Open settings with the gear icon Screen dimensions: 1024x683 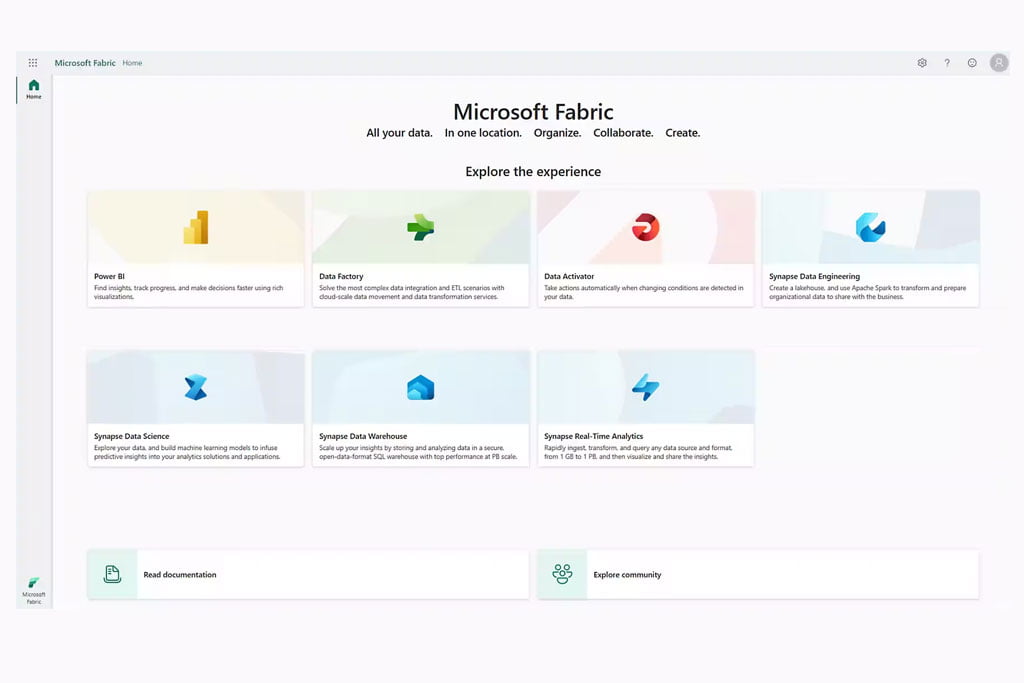[922, 63]
